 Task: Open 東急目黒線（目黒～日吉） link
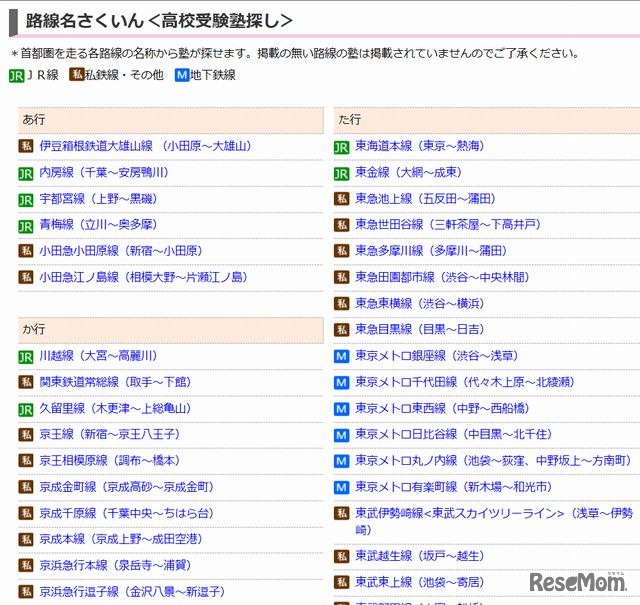click(x=420, y=329)
